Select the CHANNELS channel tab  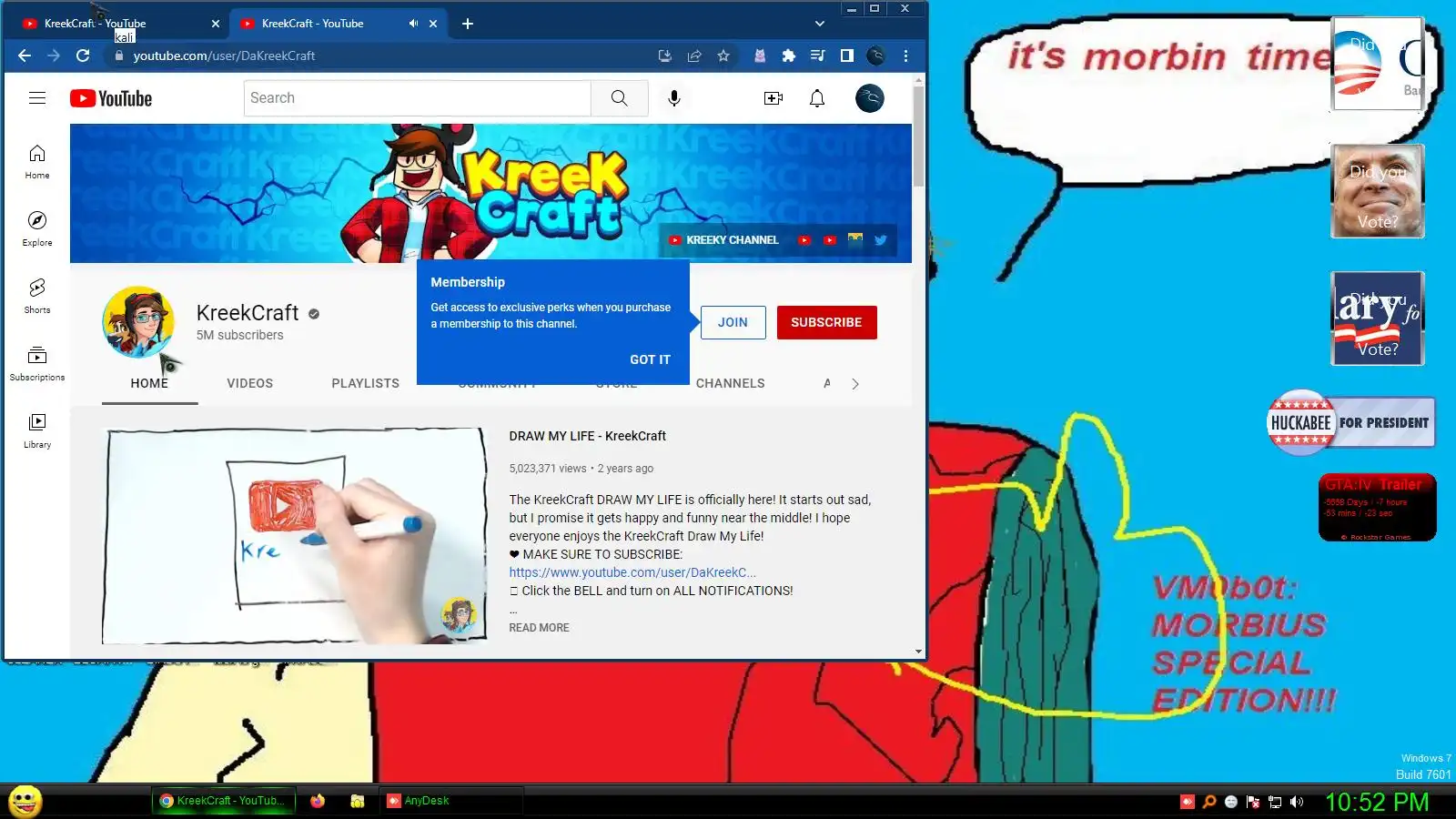(x=731, y=383)
